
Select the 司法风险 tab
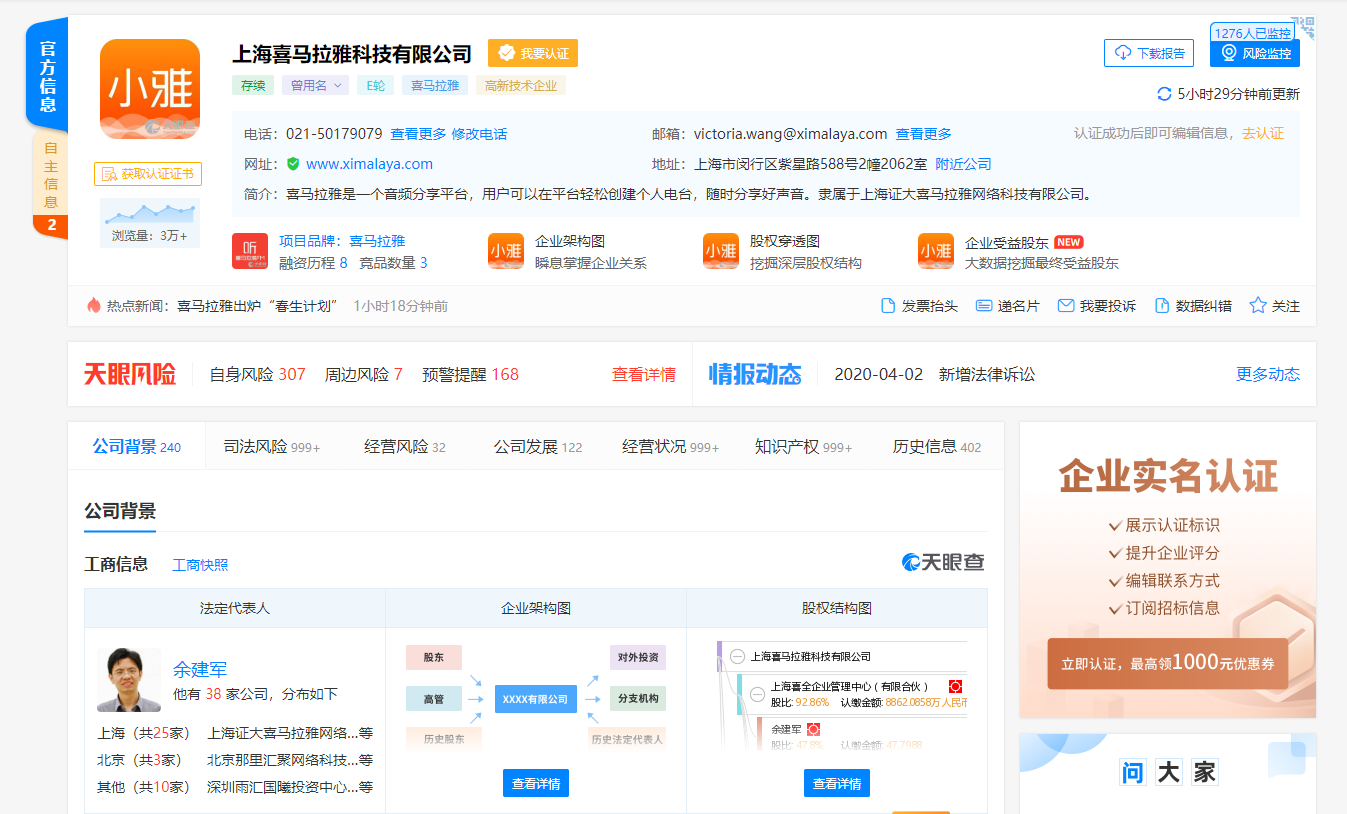[x=272, y=447]
